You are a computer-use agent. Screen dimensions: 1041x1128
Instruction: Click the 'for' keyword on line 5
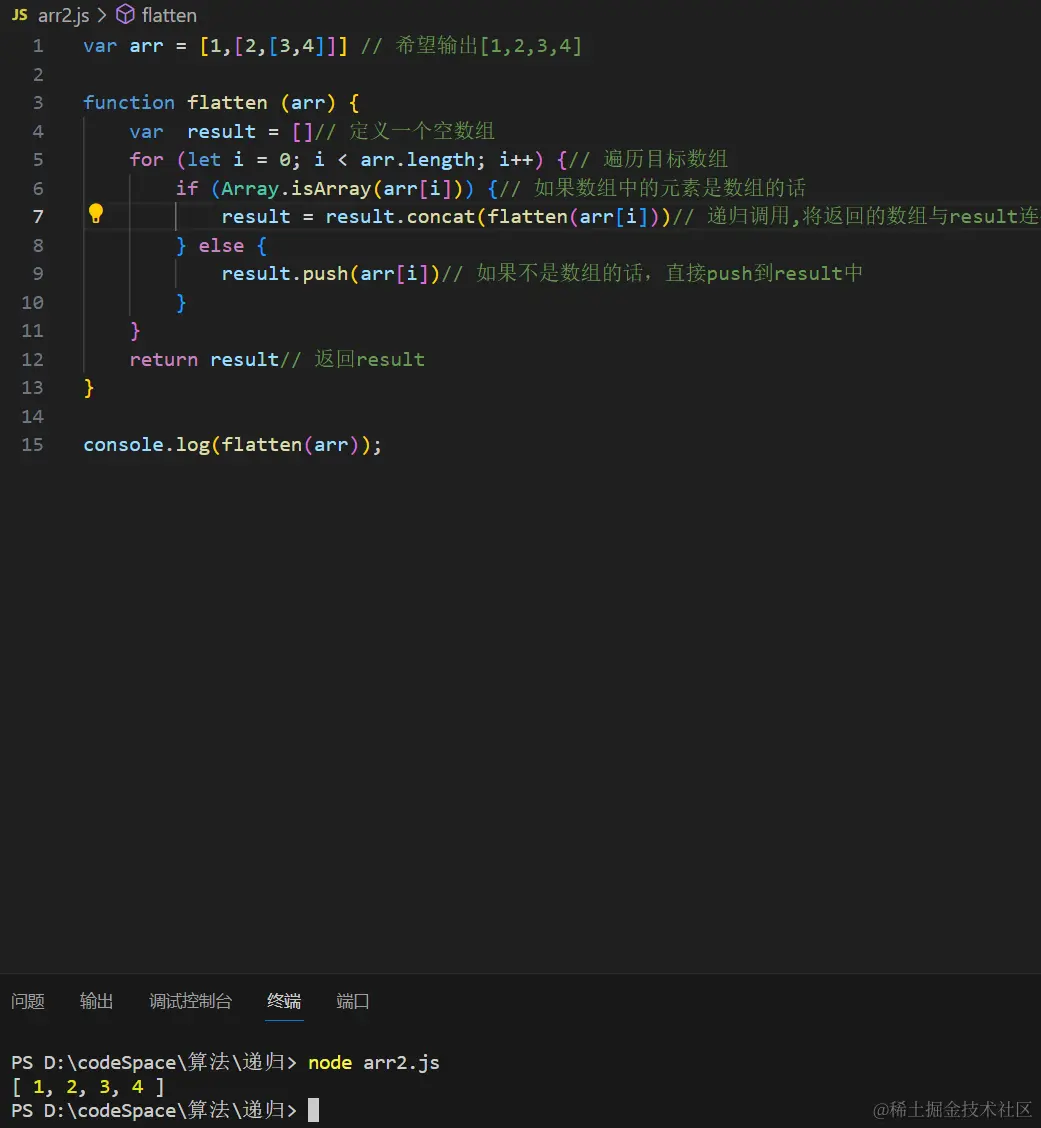[147, 160]
